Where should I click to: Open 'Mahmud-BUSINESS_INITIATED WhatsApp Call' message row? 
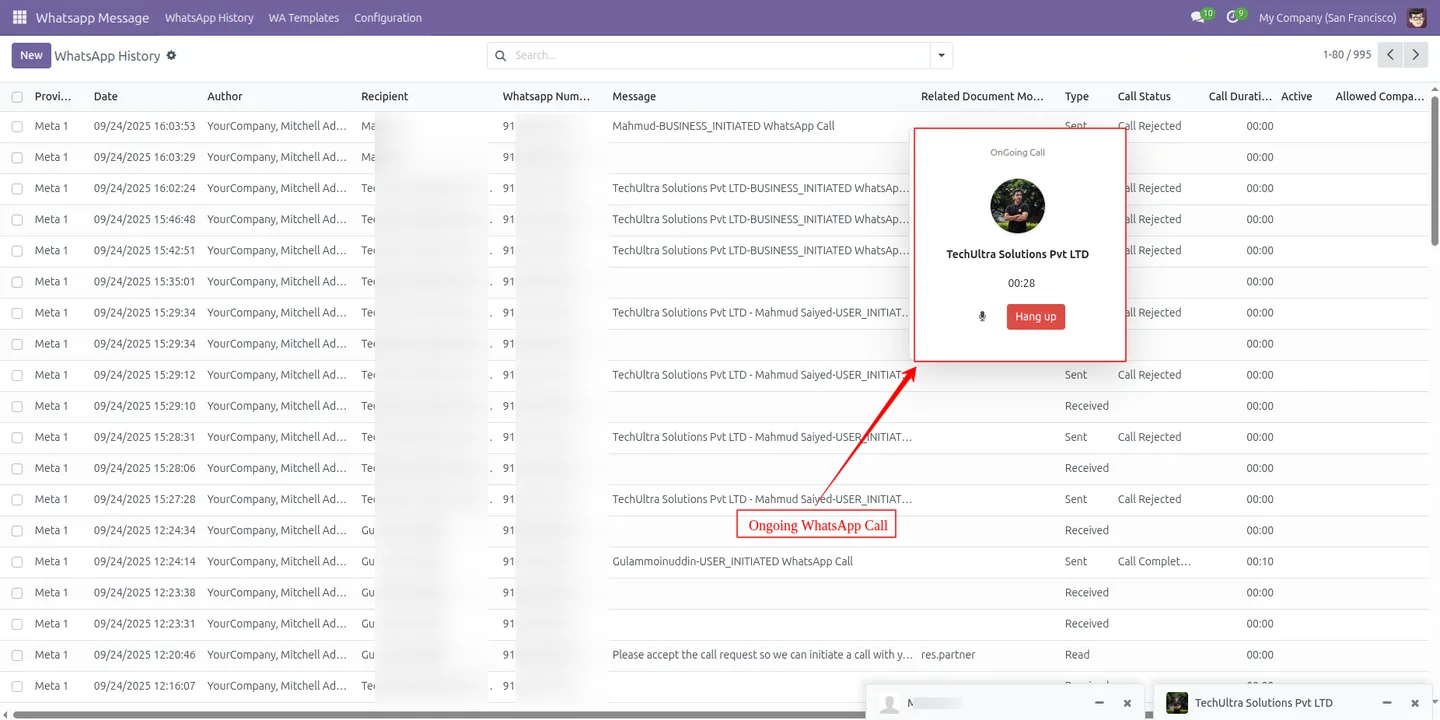point(723,127)
